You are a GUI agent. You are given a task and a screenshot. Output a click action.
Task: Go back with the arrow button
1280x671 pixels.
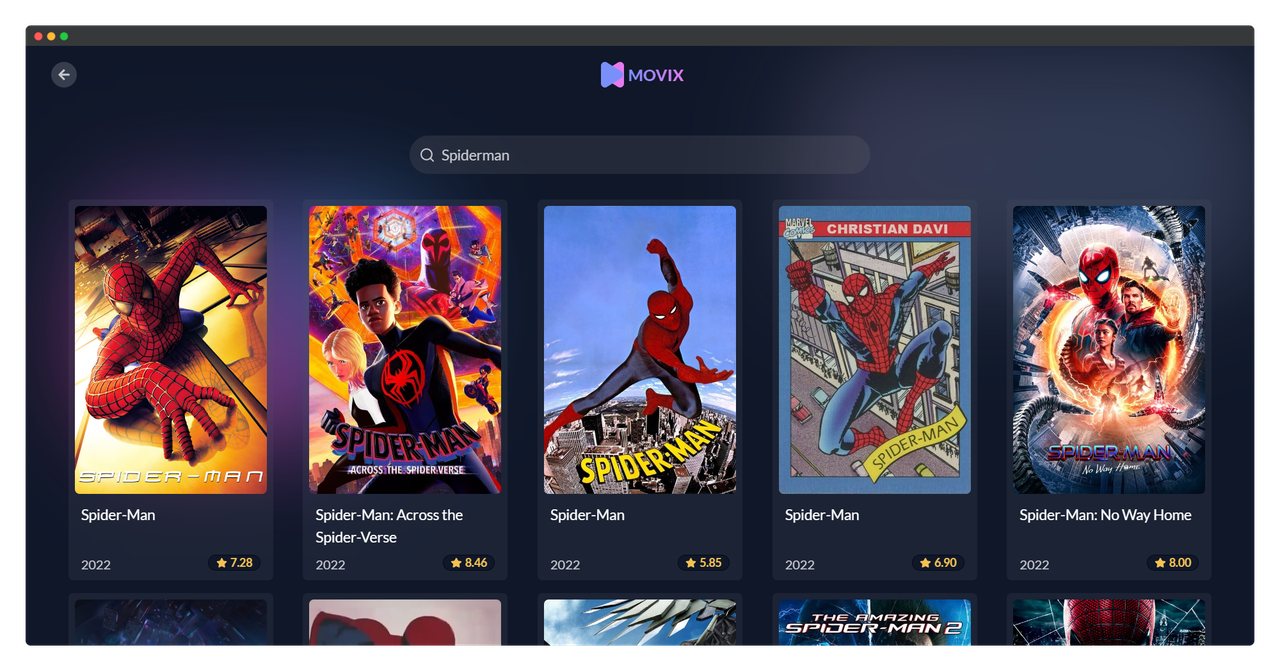click(x=64, y=75)
